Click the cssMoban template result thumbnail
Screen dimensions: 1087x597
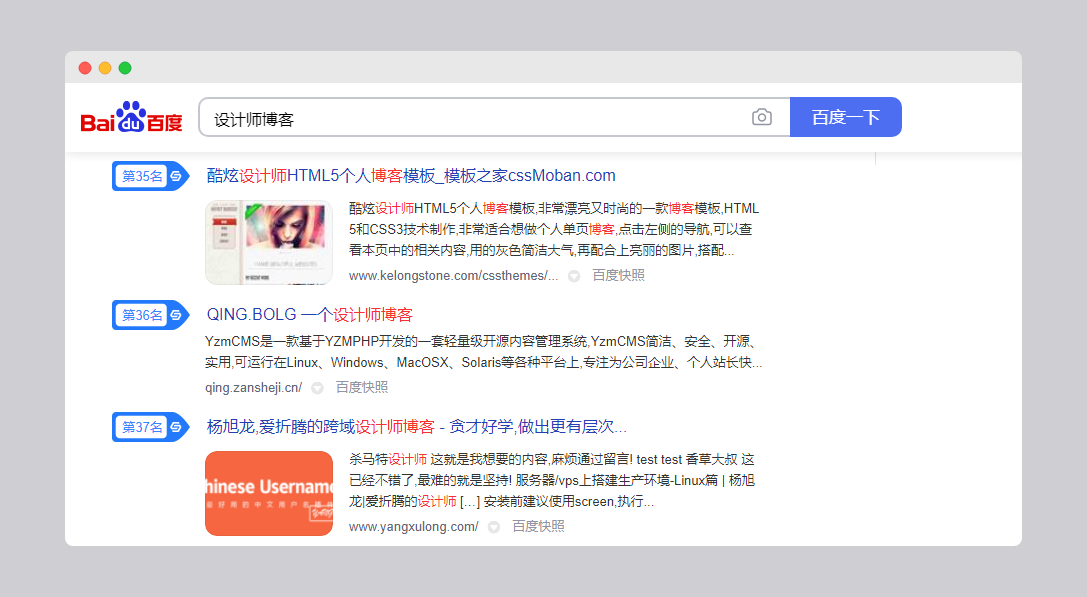coord(269,243)
